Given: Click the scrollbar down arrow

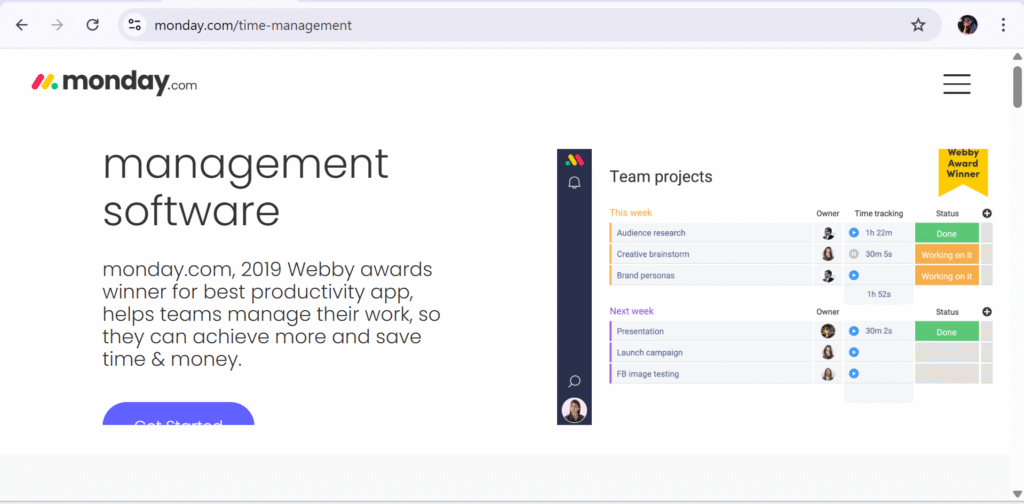Looking at the screenshot, I should tap(1017, 494).
